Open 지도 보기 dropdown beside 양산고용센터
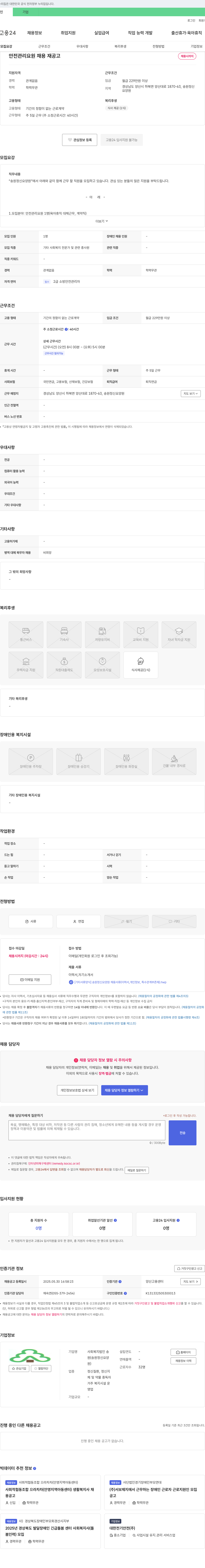 (x=190, y=1281)
